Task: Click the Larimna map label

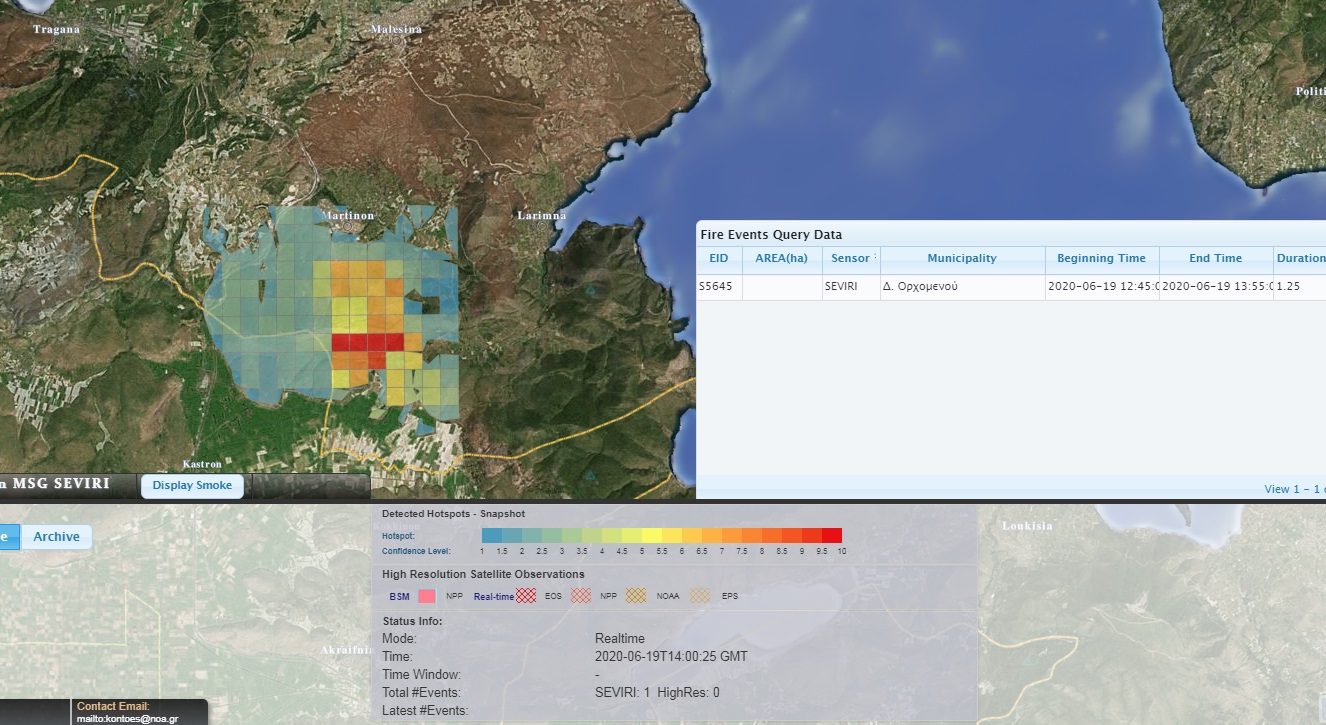Action: point(542,215)
